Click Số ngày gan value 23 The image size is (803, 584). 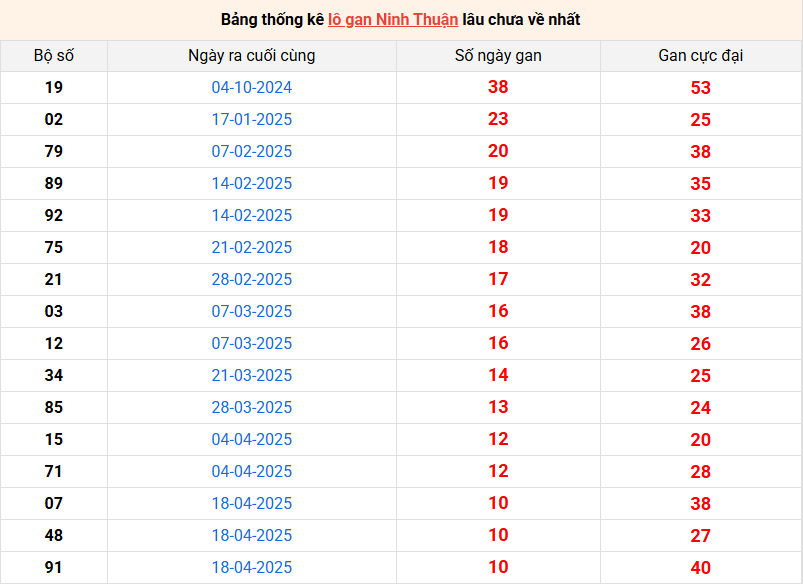click(498, 120)
